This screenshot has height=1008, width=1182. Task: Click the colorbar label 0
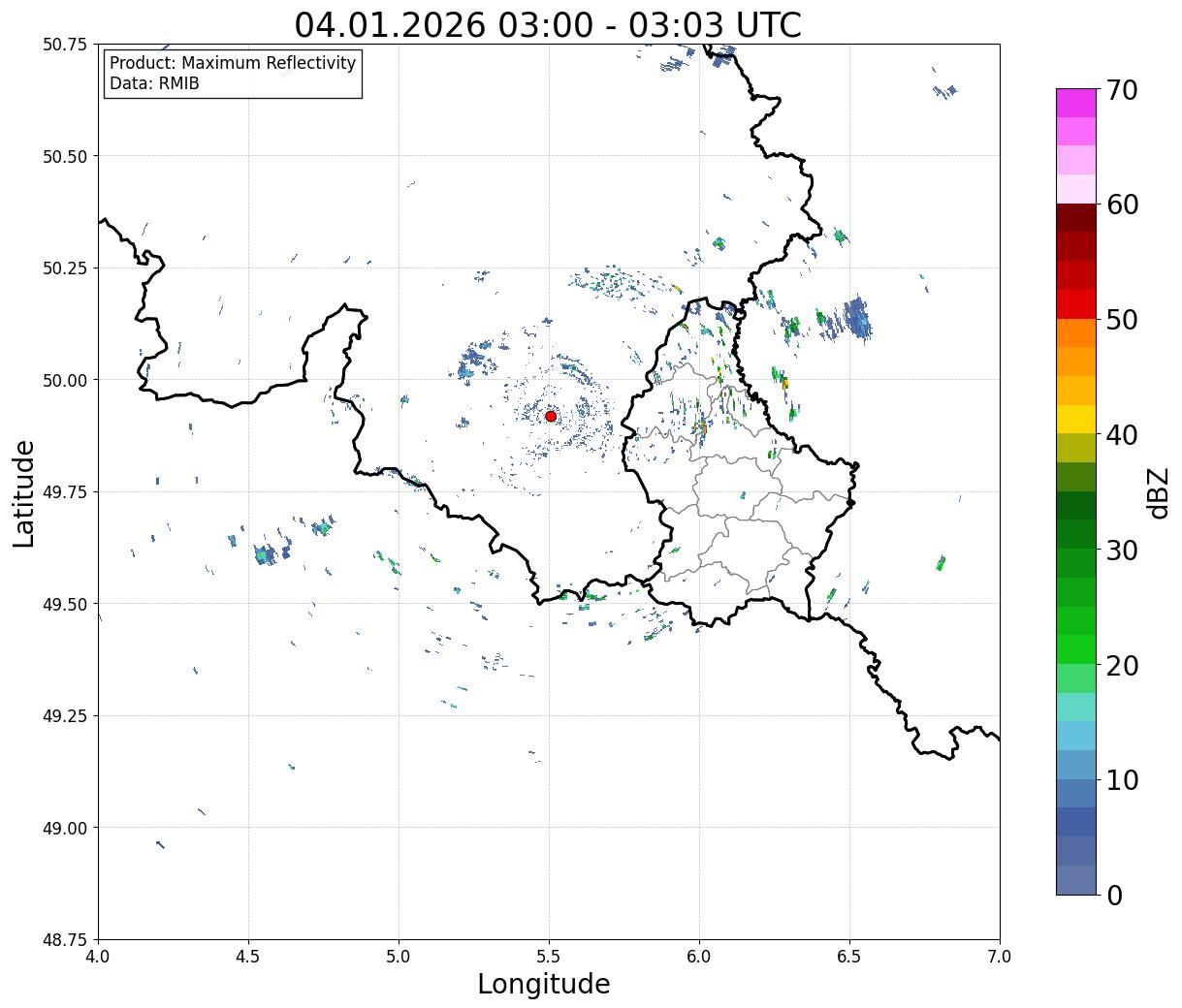pos(1113,895)
